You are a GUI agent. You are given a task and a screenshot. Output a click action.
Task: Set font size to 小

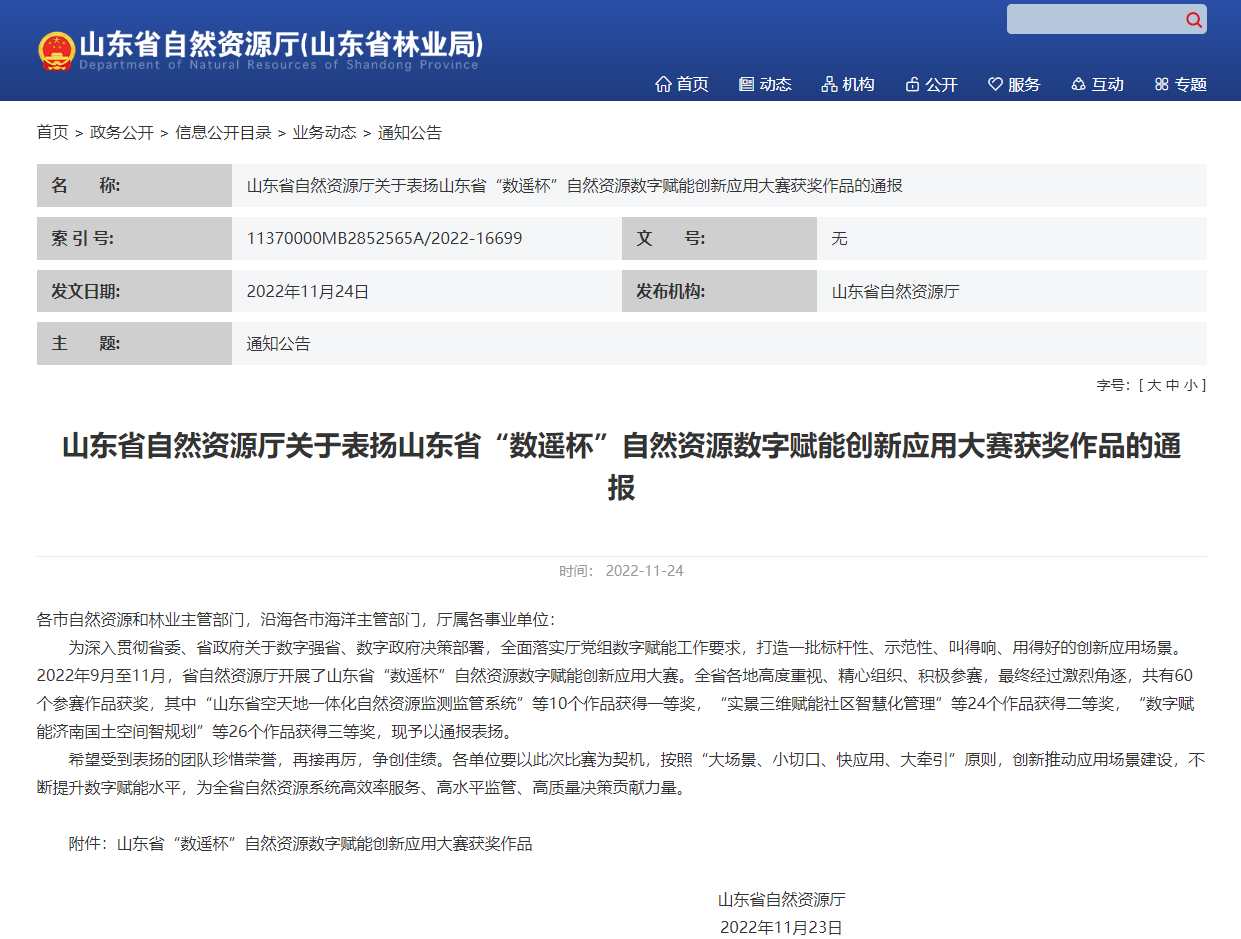click(x=1190, y=385)
